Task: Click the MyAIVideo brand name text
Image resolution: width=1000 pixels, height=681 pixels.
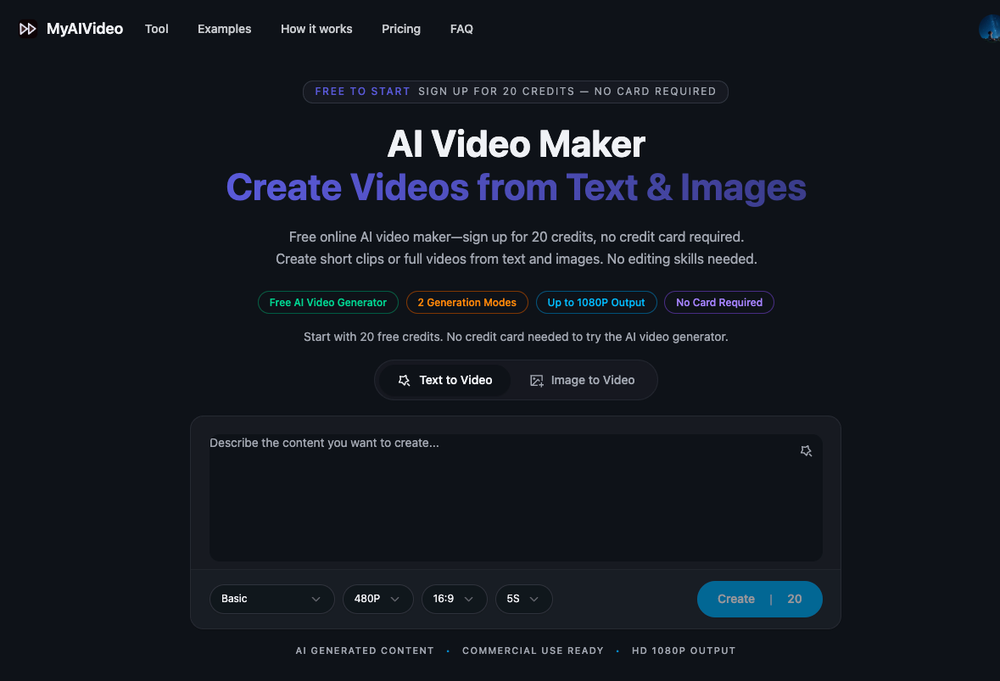Action: click(x=85, y=29)
